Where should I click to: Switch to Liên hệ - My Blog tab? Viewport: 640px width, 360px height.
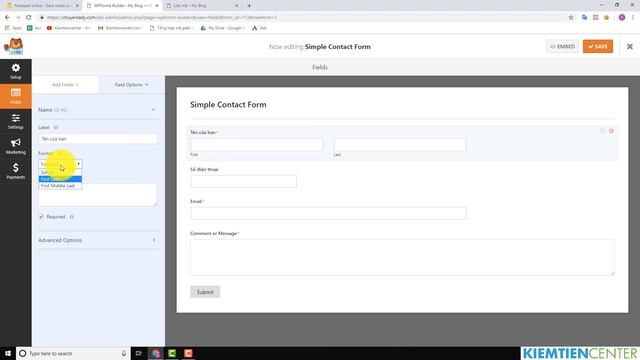point(202,6)
